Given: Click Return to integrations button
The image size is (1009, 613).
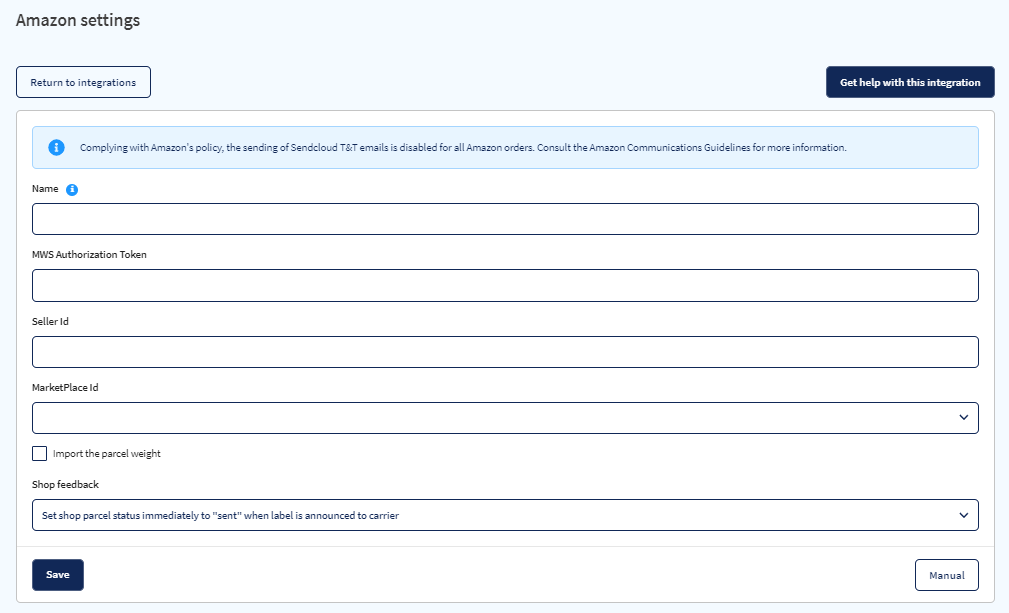Looking at the screenshot, I should (84, 82).
